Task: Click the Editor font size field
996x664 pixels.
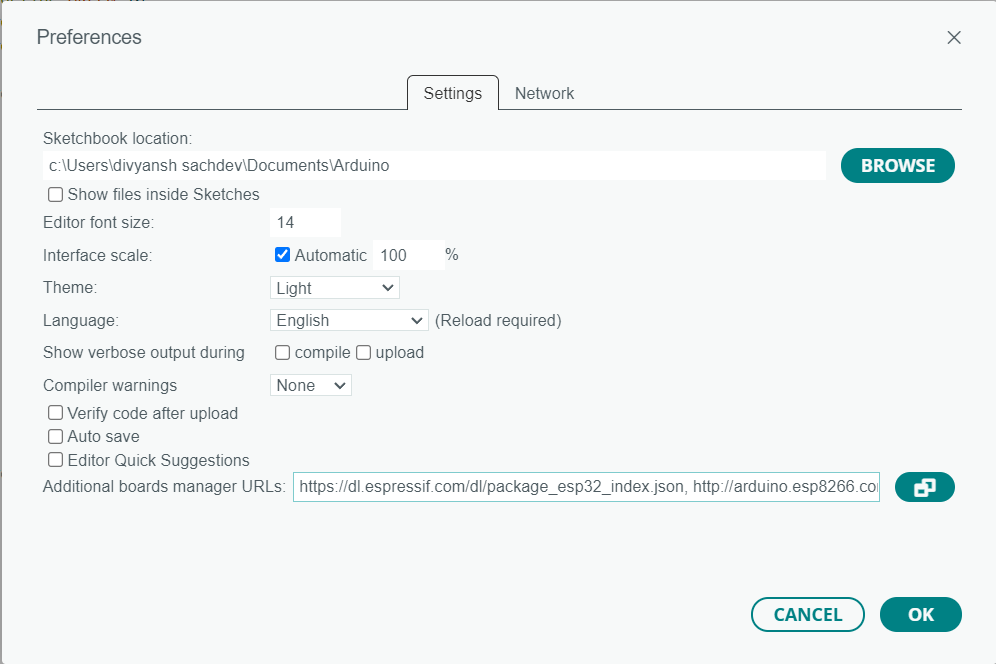Action: [x=305, y=223]
